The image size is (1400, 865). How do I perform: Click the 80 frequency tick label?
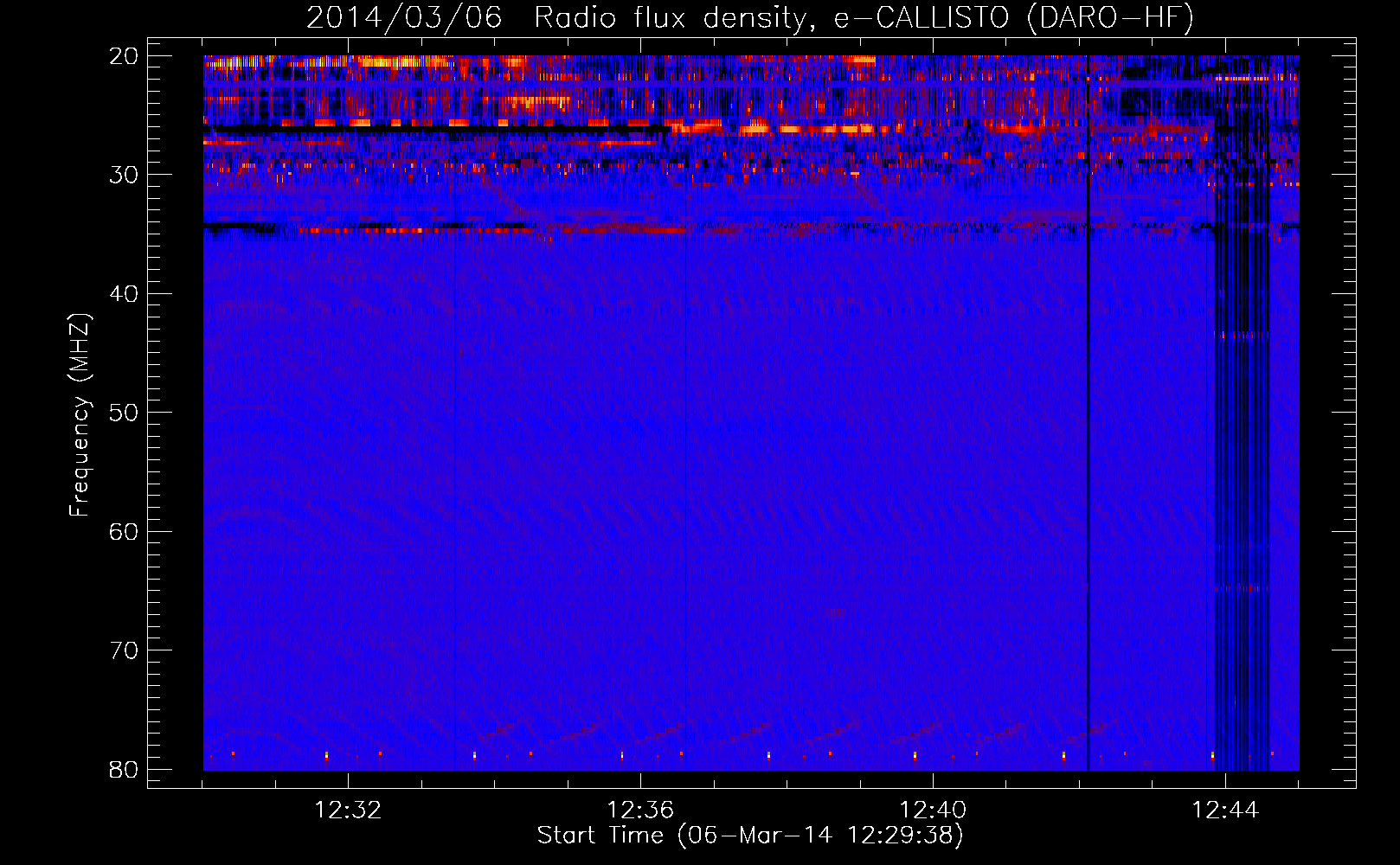124,769
